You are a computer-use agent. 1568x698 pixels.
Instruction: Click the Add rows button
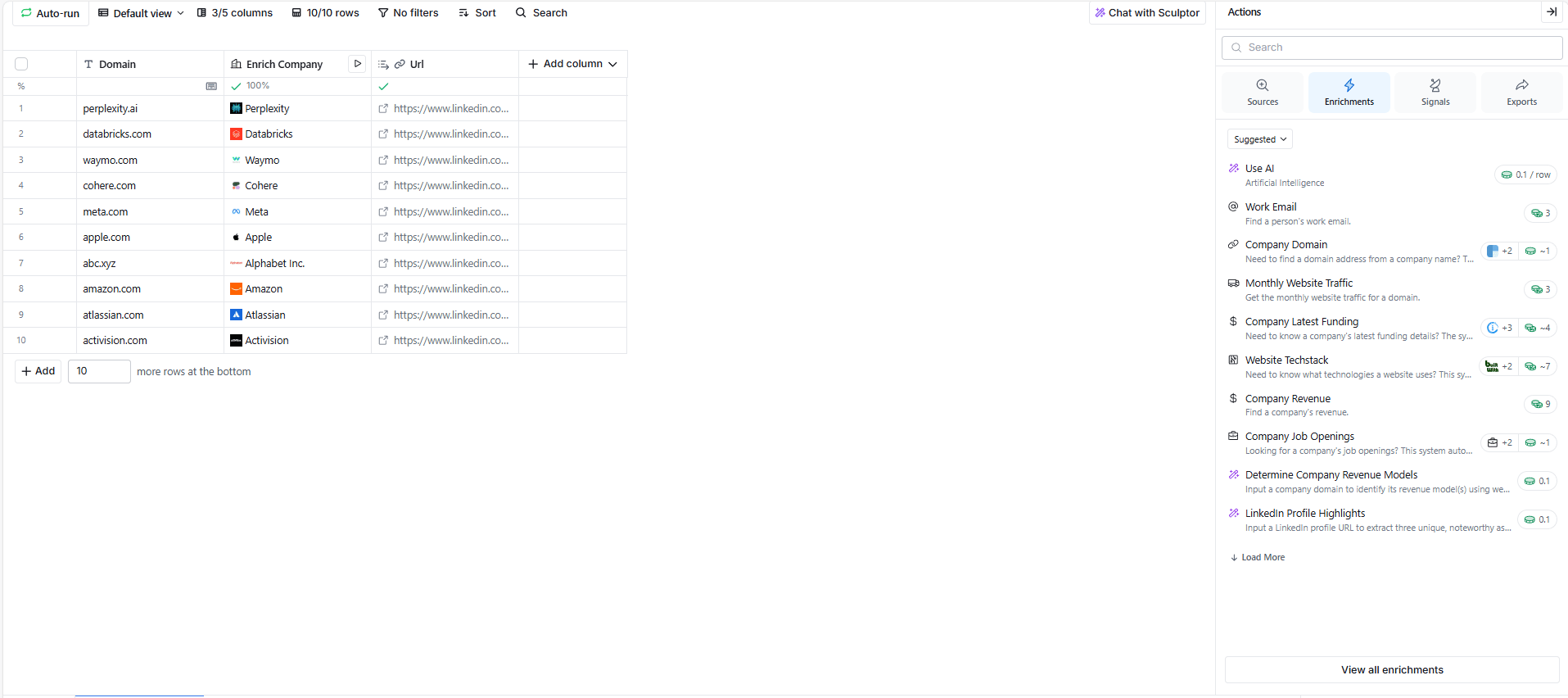[38, 371]
